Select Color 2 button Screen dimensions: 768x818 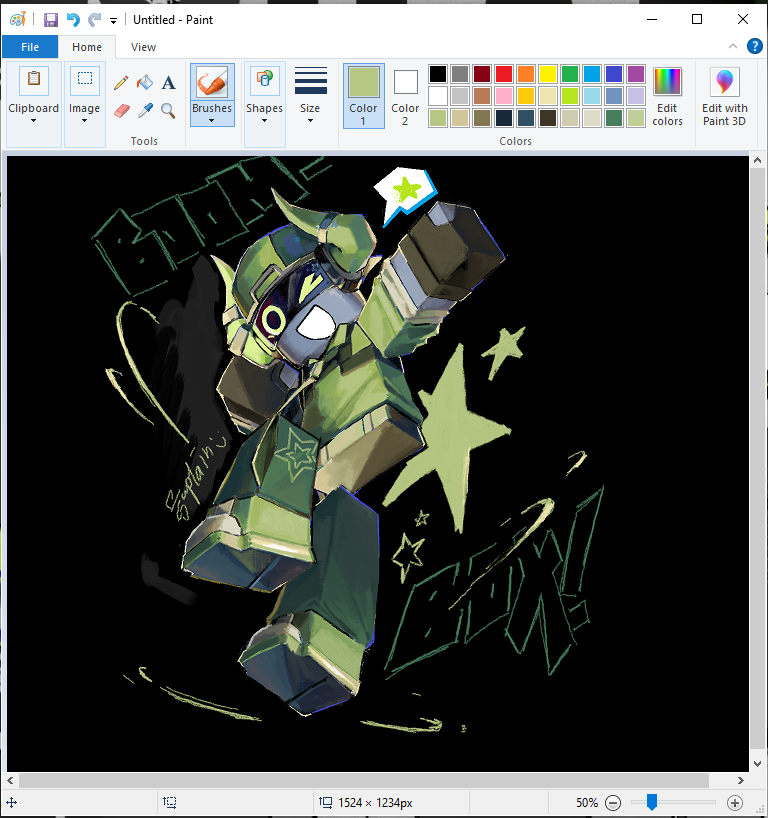tap(405, 96)
